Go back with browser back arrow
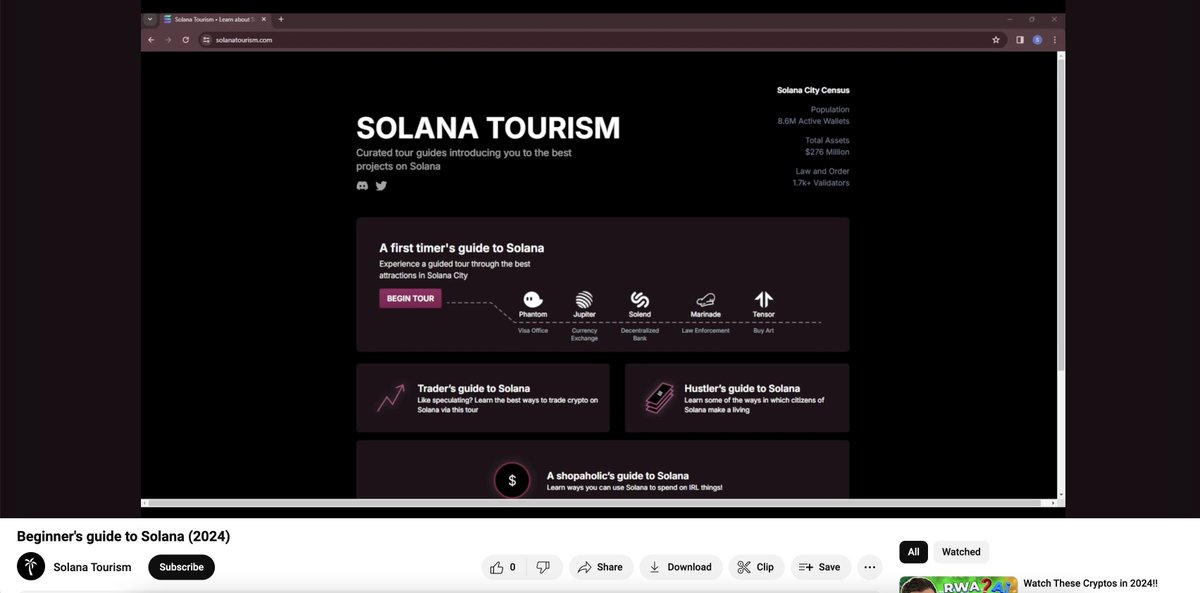Image resolution: width=1200 pixels, height=593 pixels. pyautogui.click(x=151, y=40)
